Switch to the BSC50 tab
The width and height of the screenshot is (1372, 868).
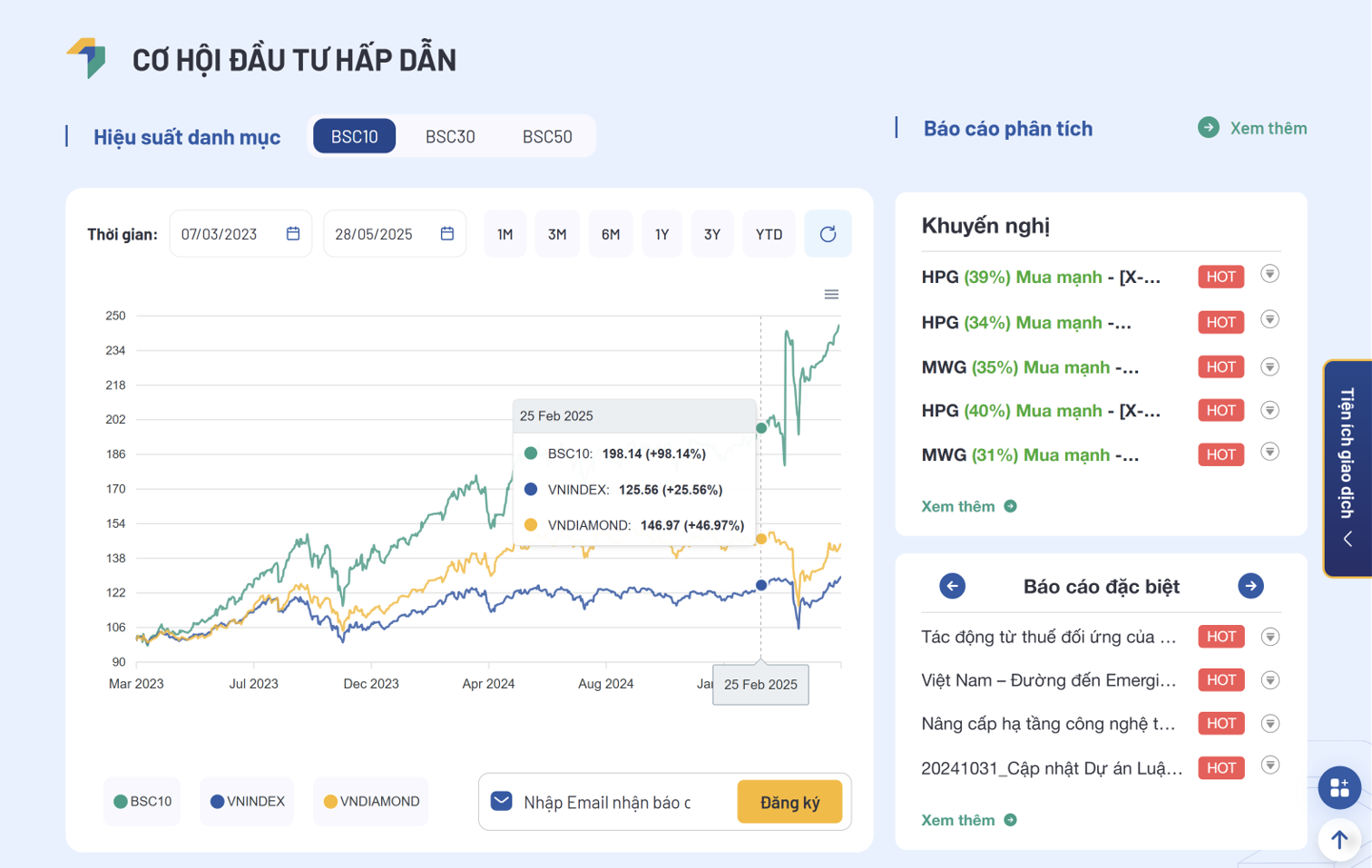point(547,137)
